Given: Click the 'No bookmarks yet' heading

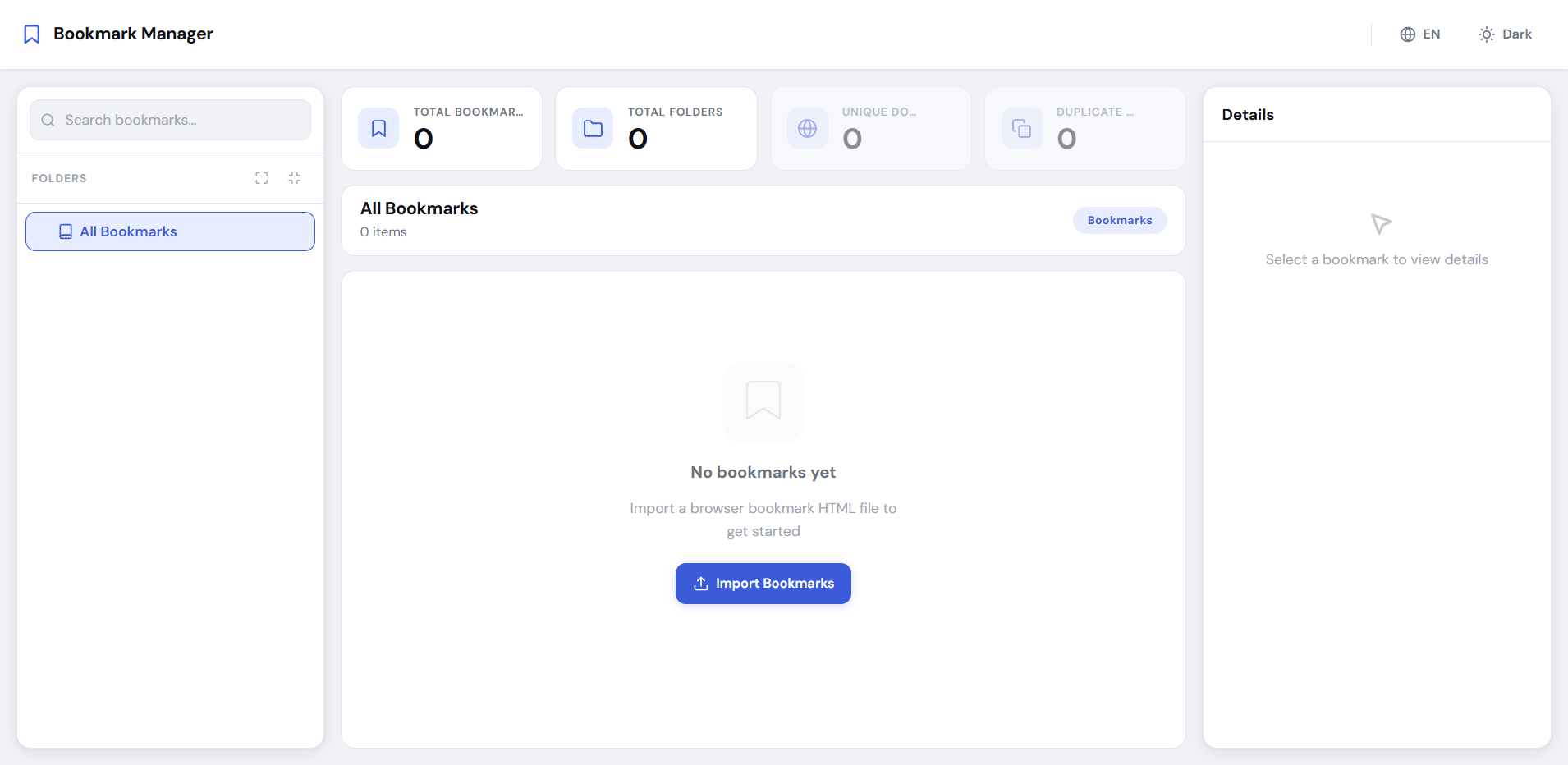Looking at the screenshot, I should coord(763,472).
